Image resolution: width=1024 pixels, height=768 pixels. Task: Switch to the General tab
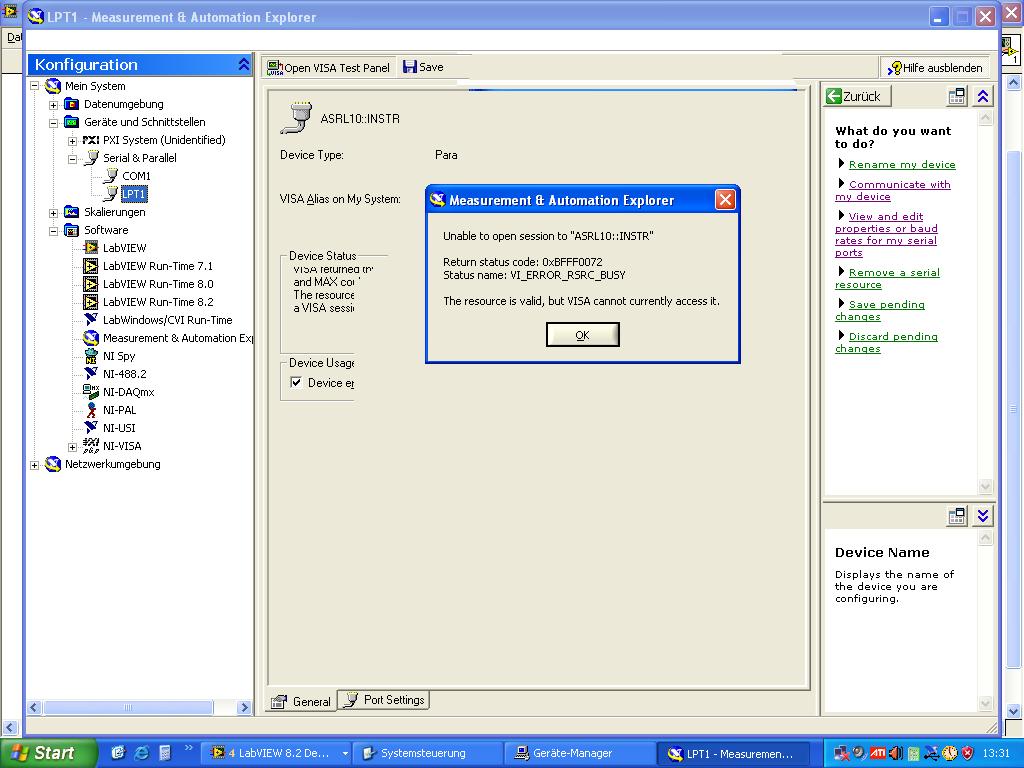click(302, 701)
